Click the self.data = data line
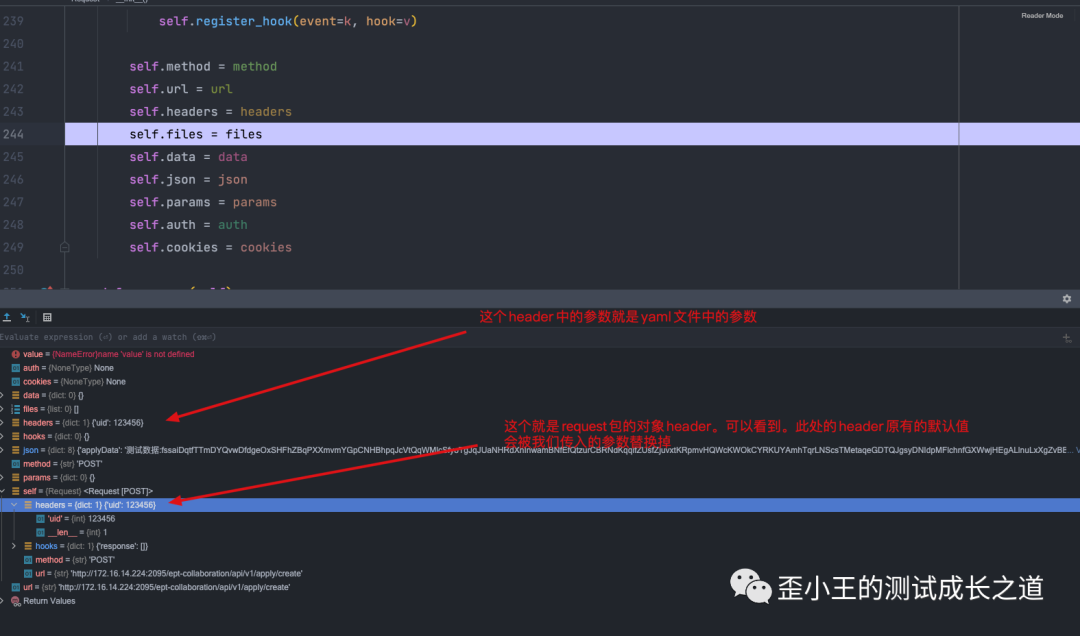This screenshot has height=636, width=1080. 189,157
